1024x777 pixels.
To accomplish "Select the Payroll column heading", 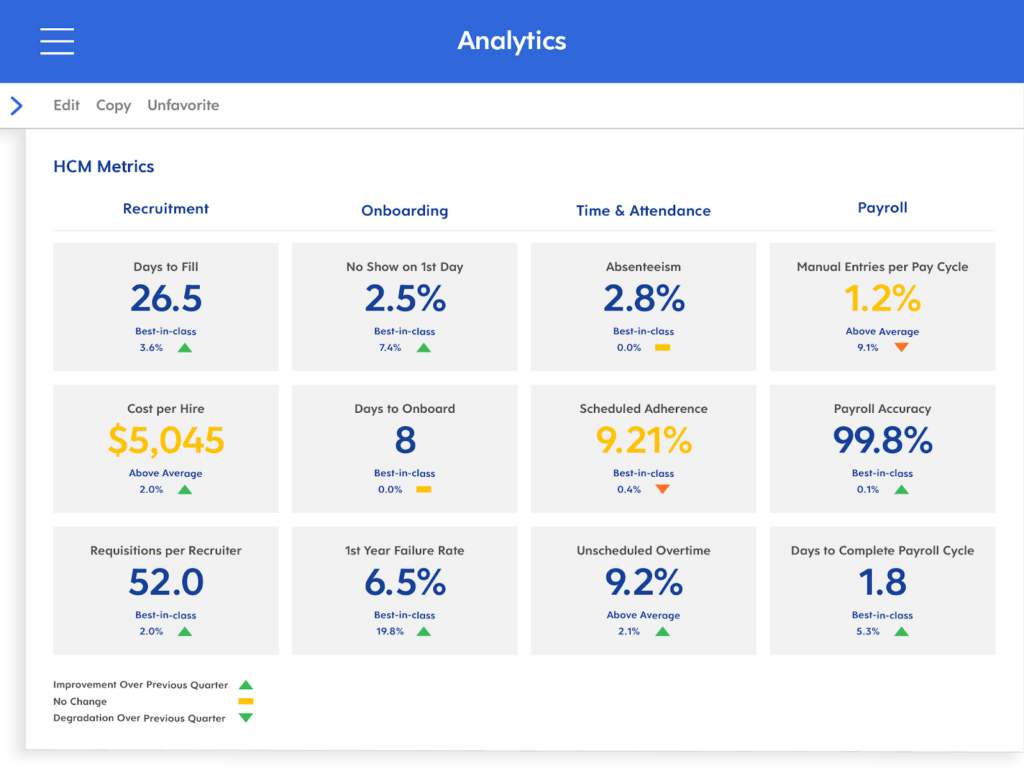I will (882, 208).
